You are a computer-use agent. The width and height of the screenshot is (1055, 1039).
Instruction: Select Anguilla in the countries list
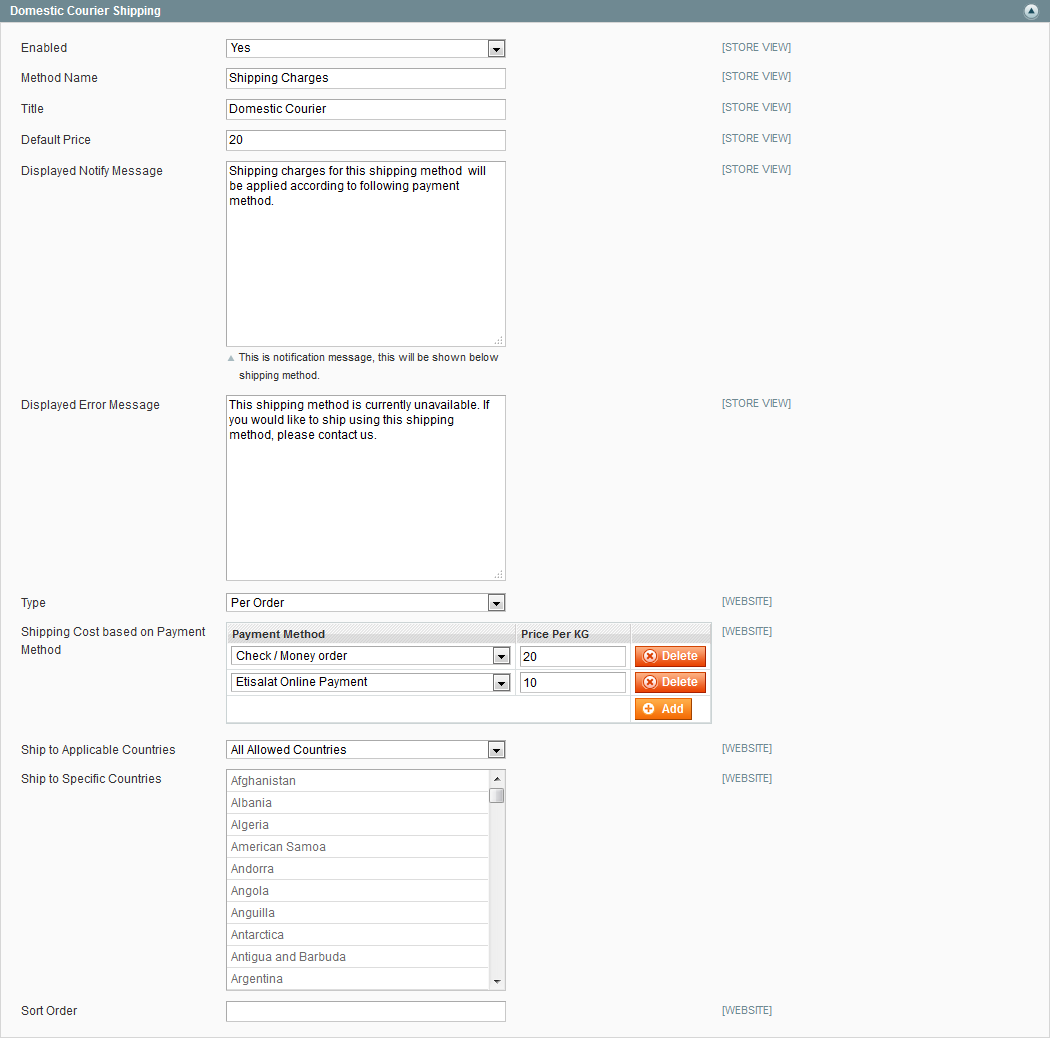coord(357,913)
